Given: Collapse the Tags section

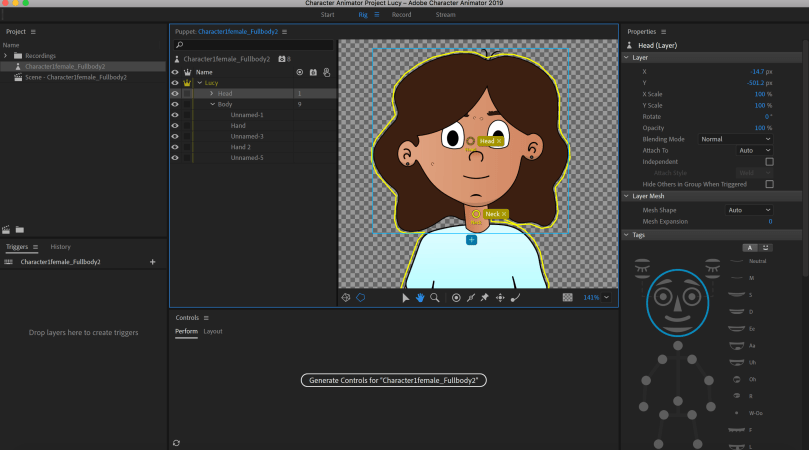Looking at the screenshot, I should pyautogui.click(x=626, y=235).
